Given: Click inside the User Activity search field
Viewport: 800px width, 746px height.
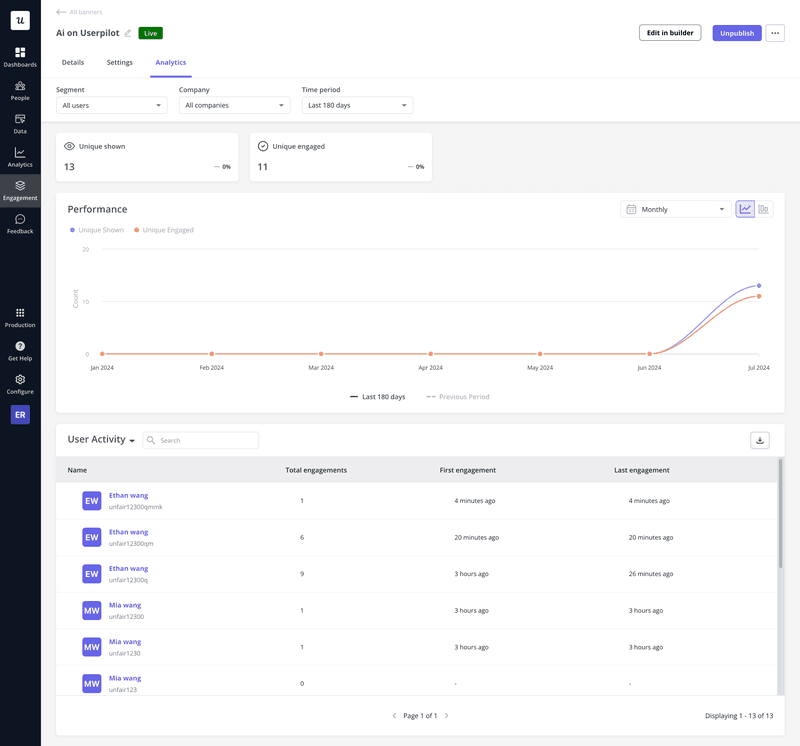Looking at the screenshot, I should (200, 440).
